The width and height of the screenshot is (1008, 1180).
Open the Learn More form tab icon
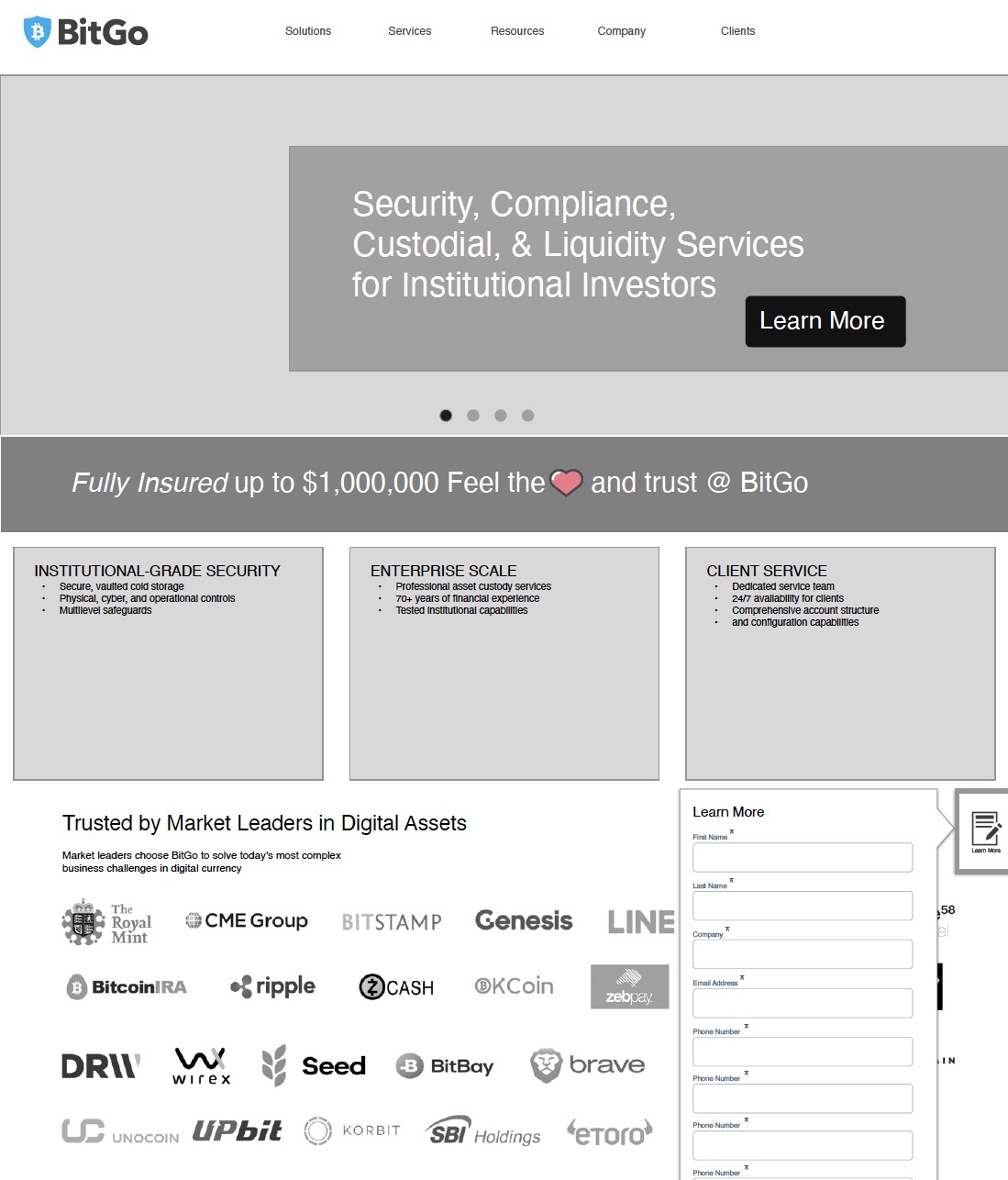click(986, 831)
